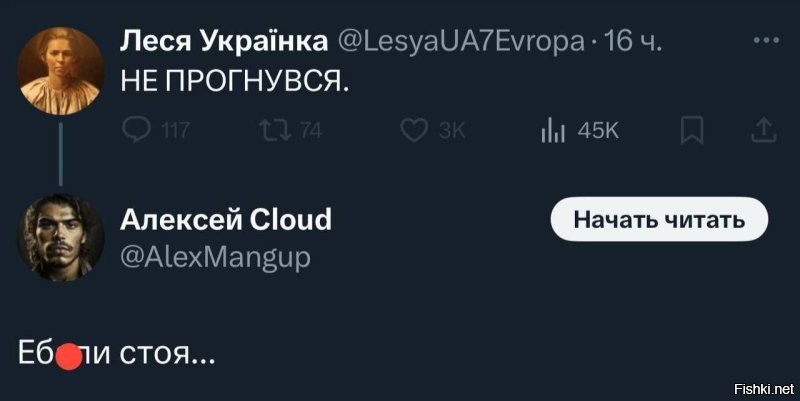View post analytics bar chart icon
This screenshot has height=401, width=800.
click(553, 131)
